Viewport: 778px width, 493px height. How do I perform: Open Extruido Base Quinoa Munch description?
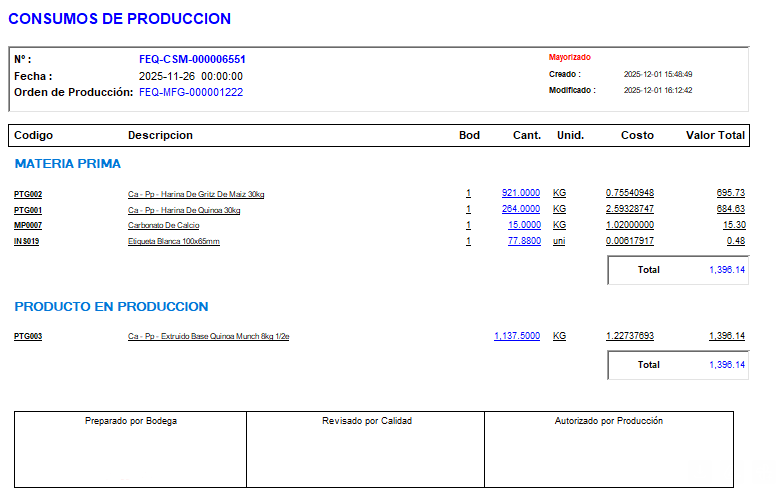pyautogui.click(x=208, y=337)
